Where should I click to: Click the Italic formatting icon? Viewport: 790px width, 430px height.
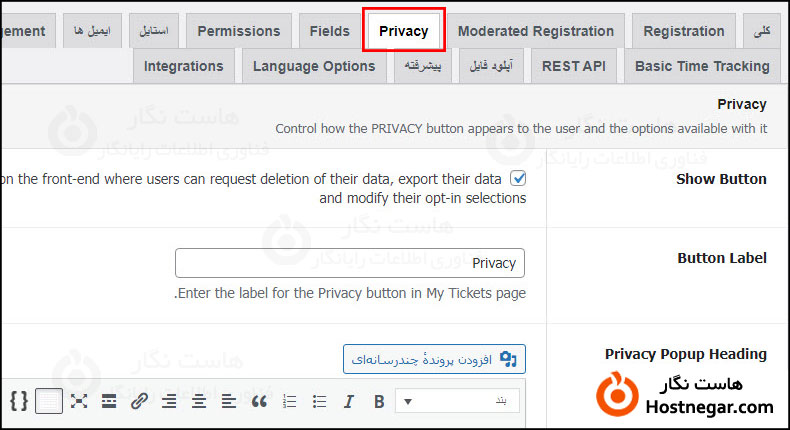click(x=349, y=402)
